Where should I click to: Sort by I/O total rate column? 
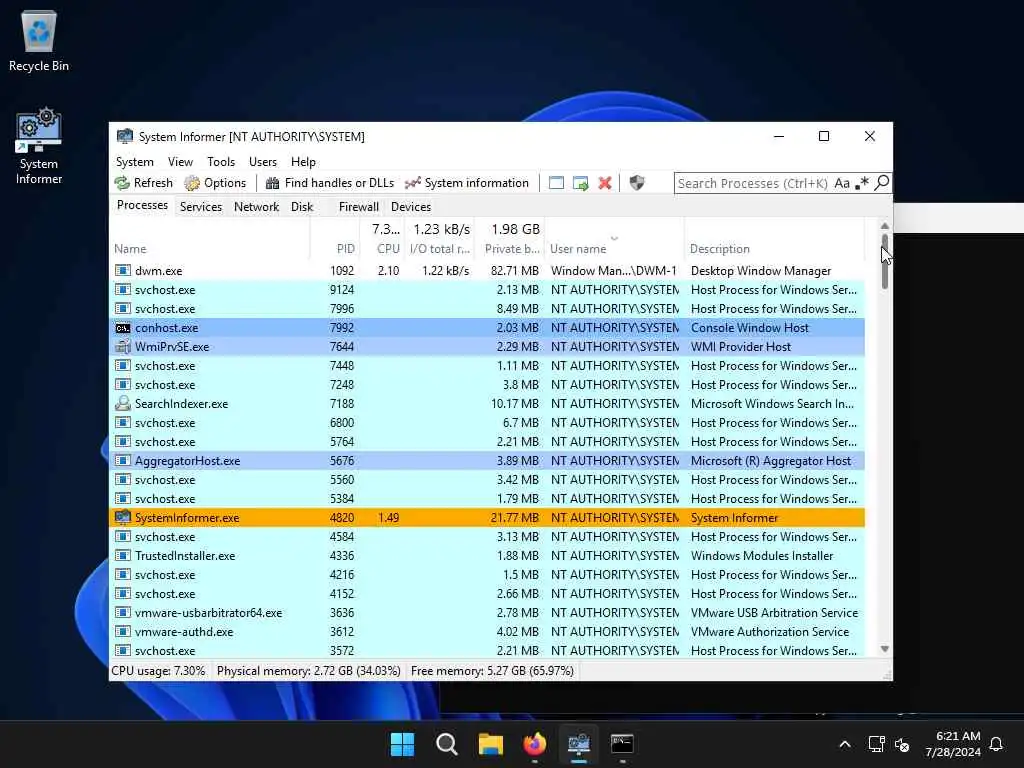click(440, 249)
